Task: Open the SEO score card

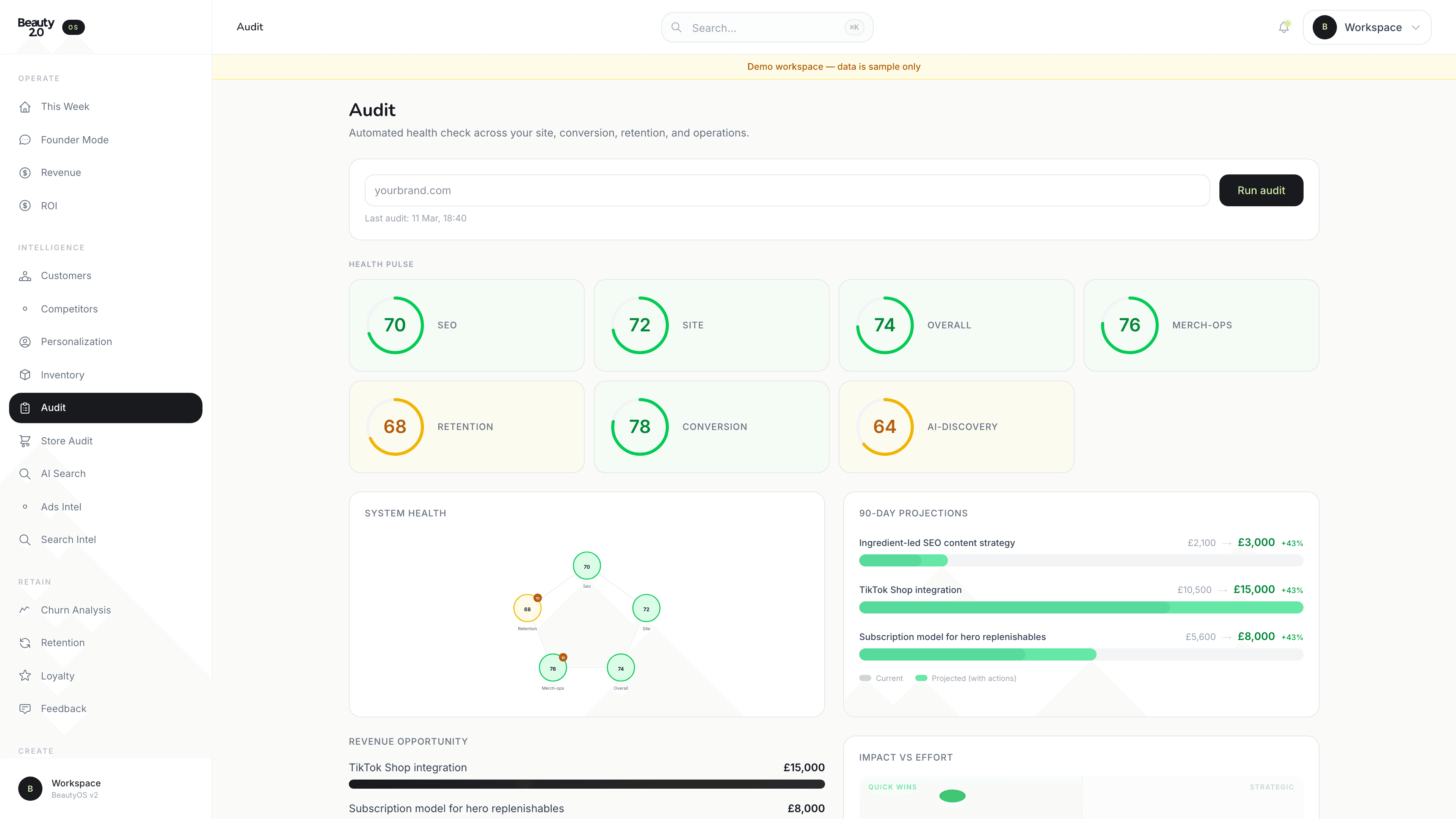Action: (466, 325)
